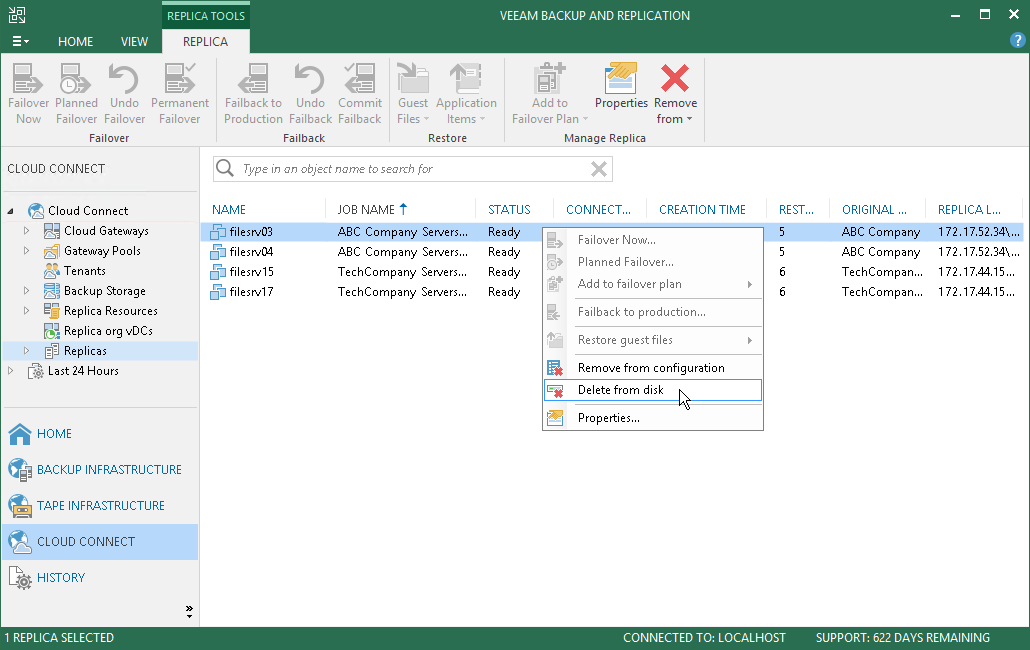Choose Delete from disk in context menu

coord(653,390)
